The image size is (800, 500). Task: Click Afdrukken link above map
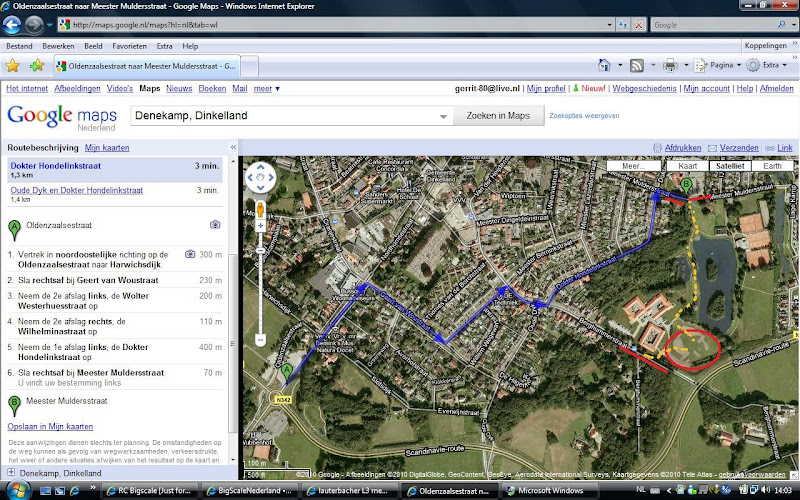click(683, 147)
